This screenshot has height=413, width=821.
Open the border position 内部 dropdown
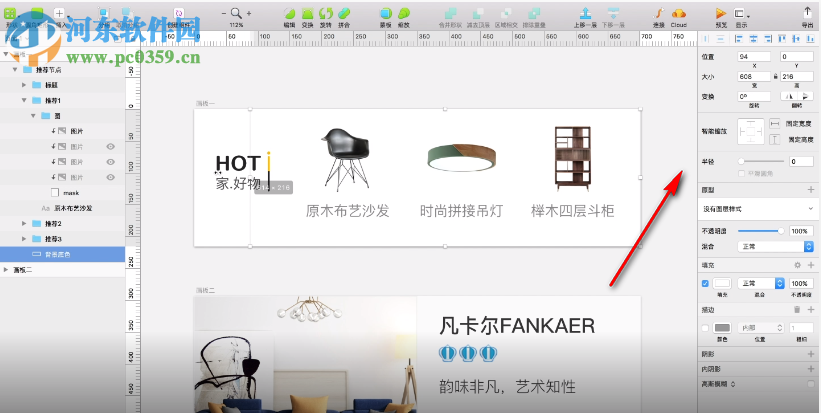[x=761, y=328]
